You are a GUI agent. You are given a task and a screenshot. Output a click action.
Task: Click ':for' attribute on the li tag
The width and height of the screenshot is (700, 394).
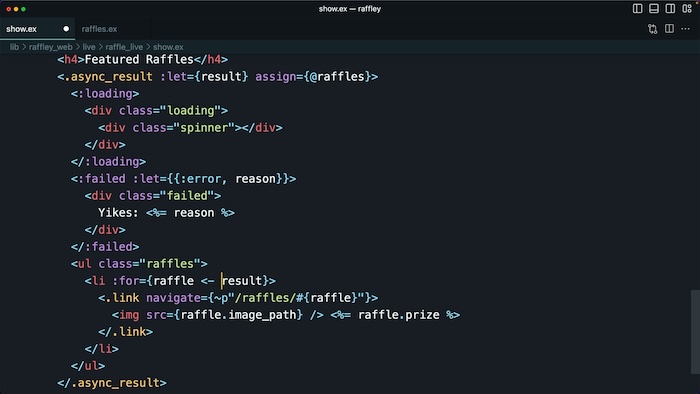pyautogui.click(x=125, y=281)
